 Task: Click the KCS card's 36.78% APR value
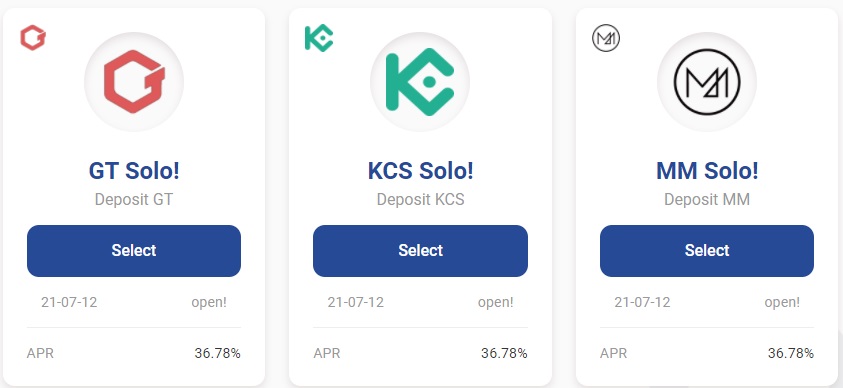pos(504,353)
